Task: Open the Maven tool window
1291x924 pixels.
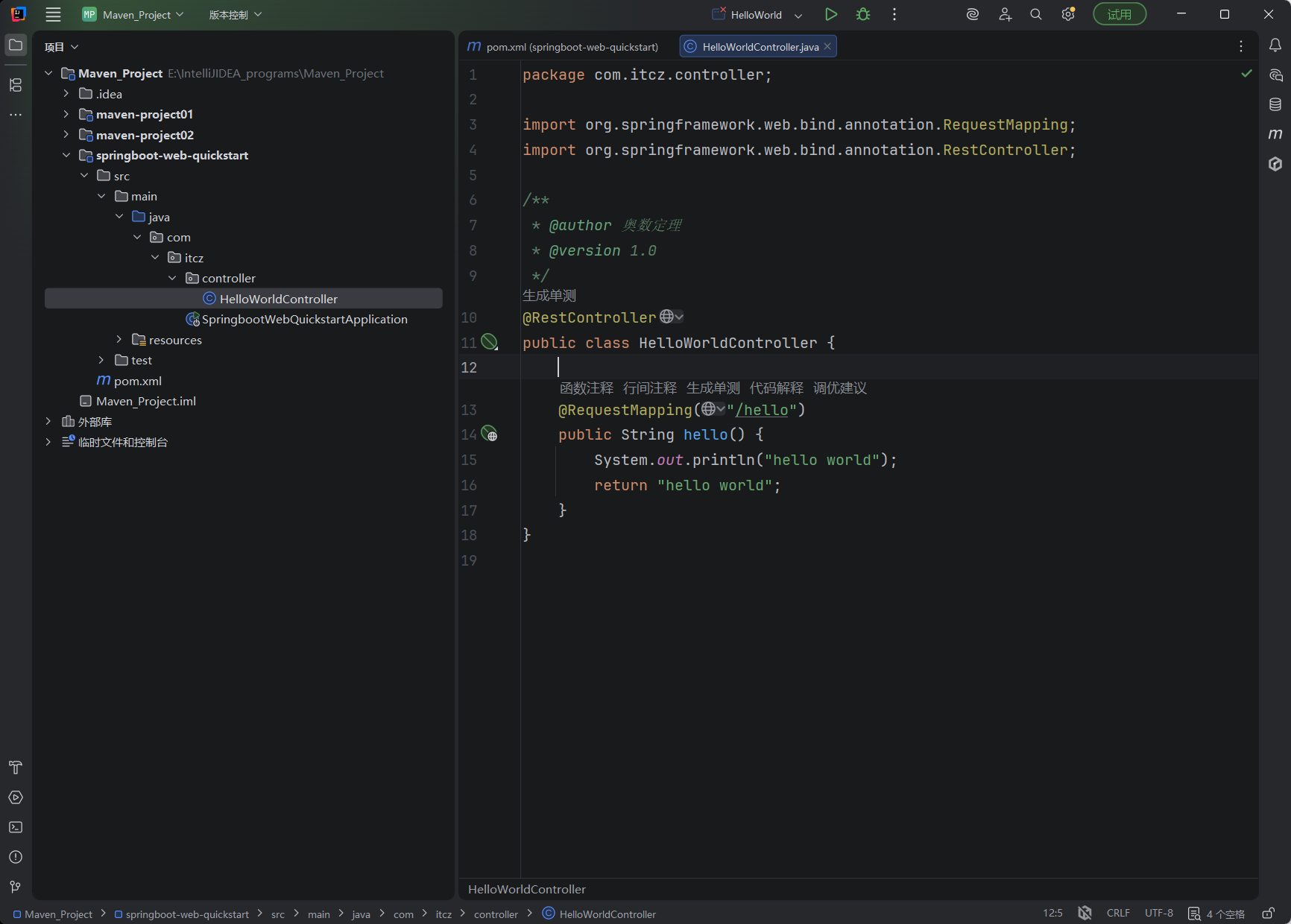Action: coord(1275,134)
